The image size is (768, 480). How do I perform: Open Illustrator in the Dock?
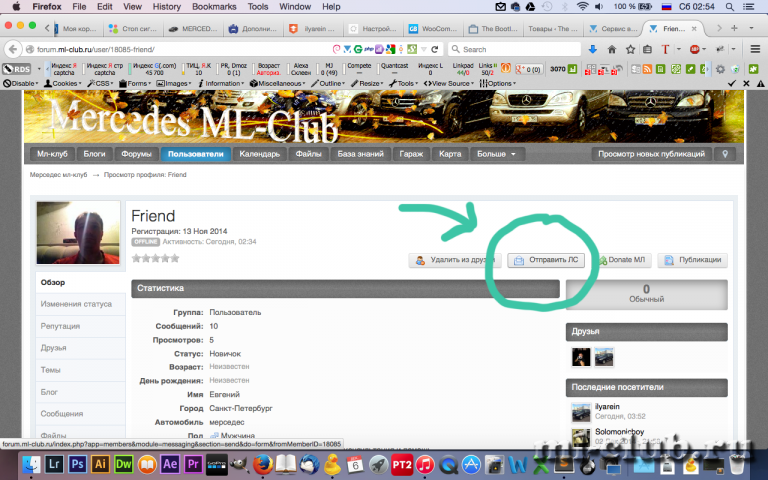pos(100,464)
